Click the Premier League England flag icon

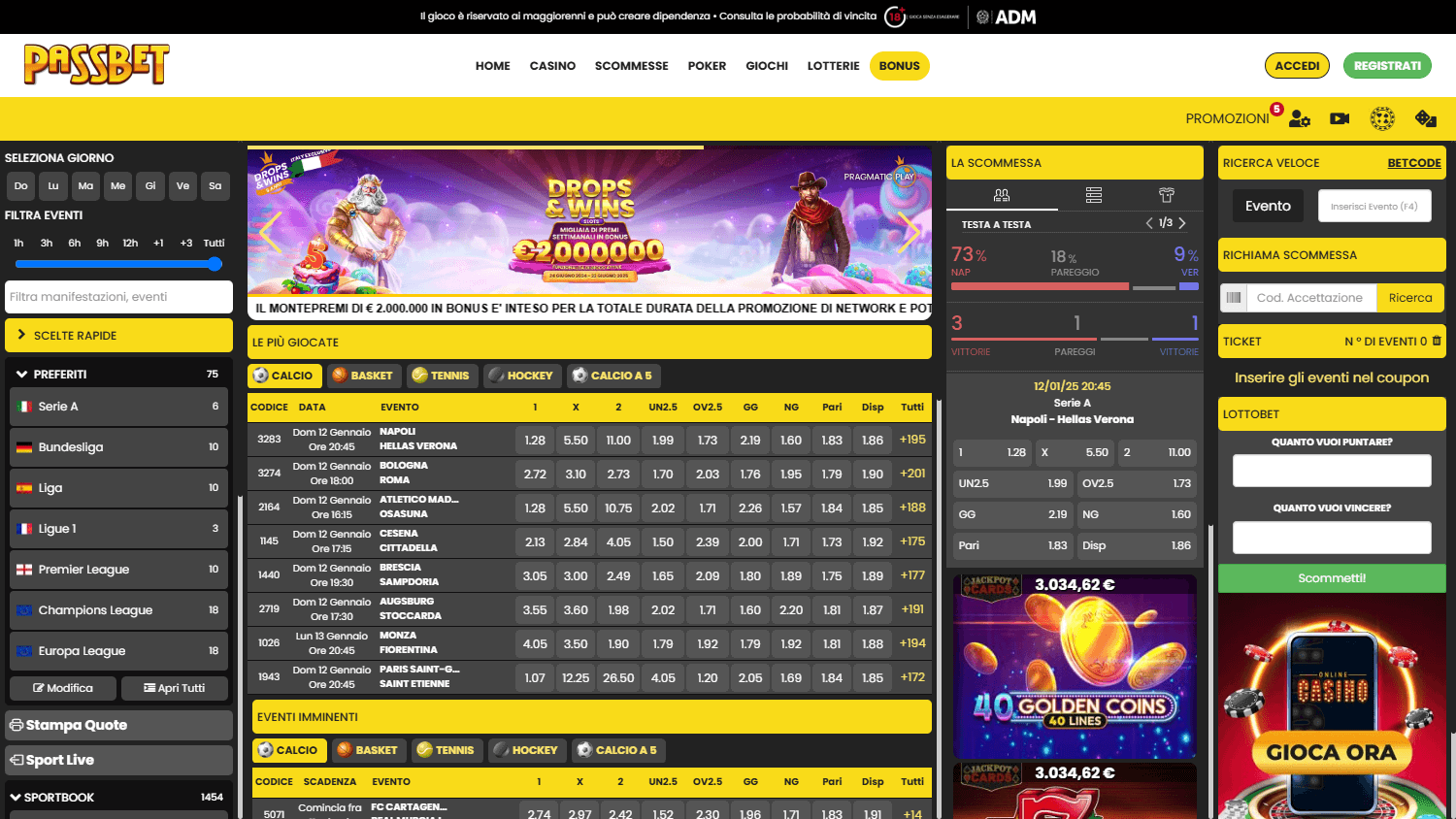point(24,570)
